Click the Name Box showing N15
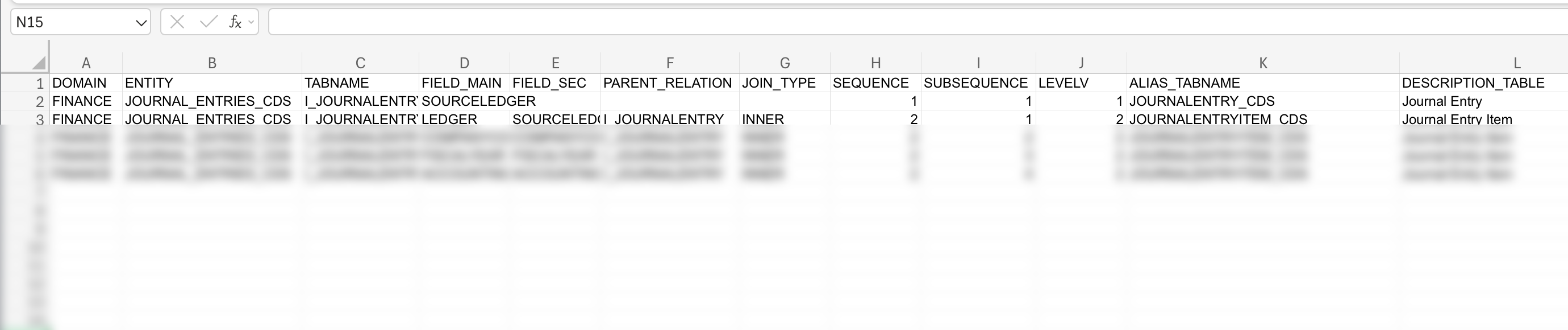Screen dimensions: 1568x330 [x=73, y=22]
